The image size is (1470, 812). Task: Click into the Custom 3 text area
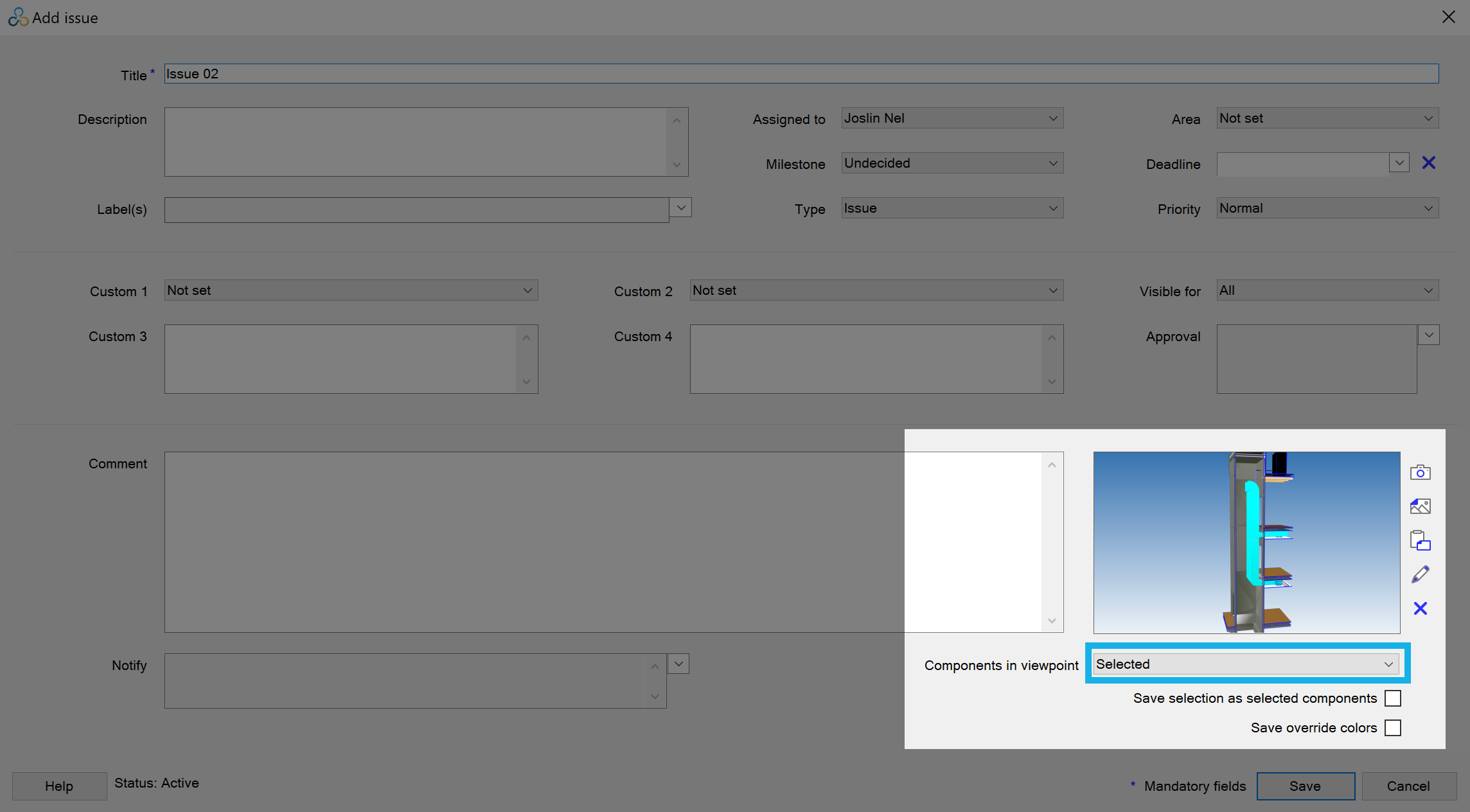(x=341, y=359)
